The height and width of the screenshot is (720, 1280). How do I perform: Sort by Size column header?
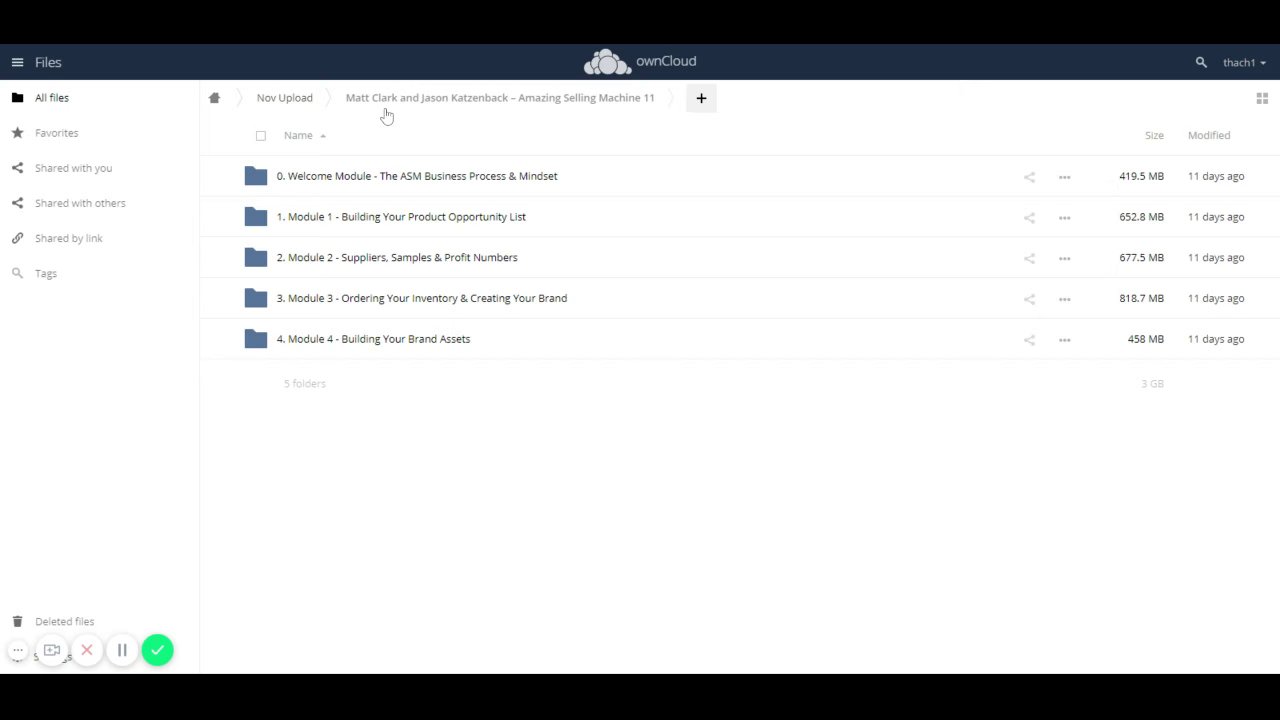point(1154,135)
